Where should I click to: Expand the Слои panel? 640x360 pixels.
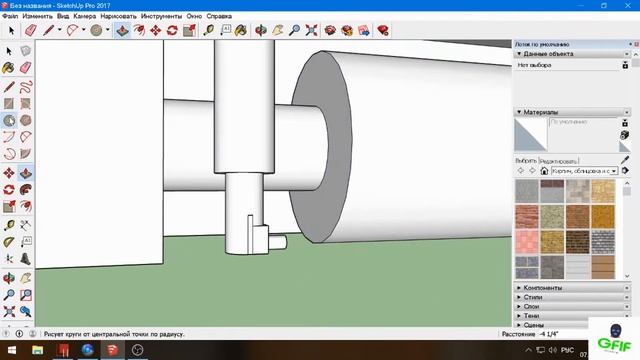click(519, 307)
